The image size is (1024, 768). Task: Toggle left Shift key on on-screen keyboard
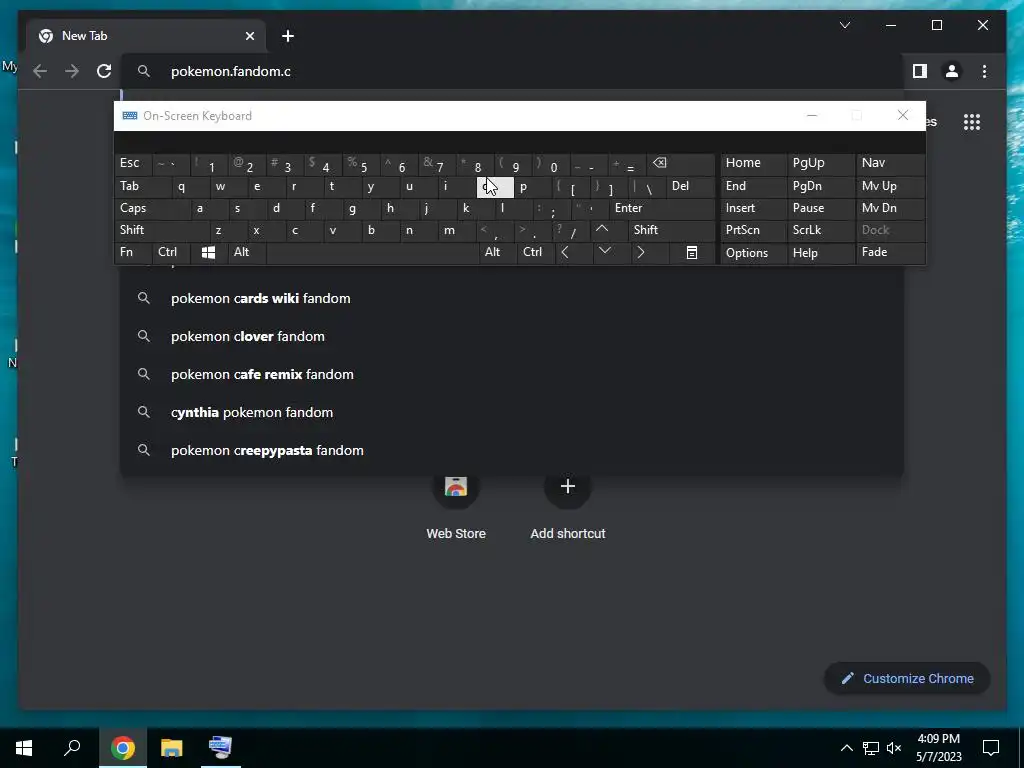click(162, 230)
